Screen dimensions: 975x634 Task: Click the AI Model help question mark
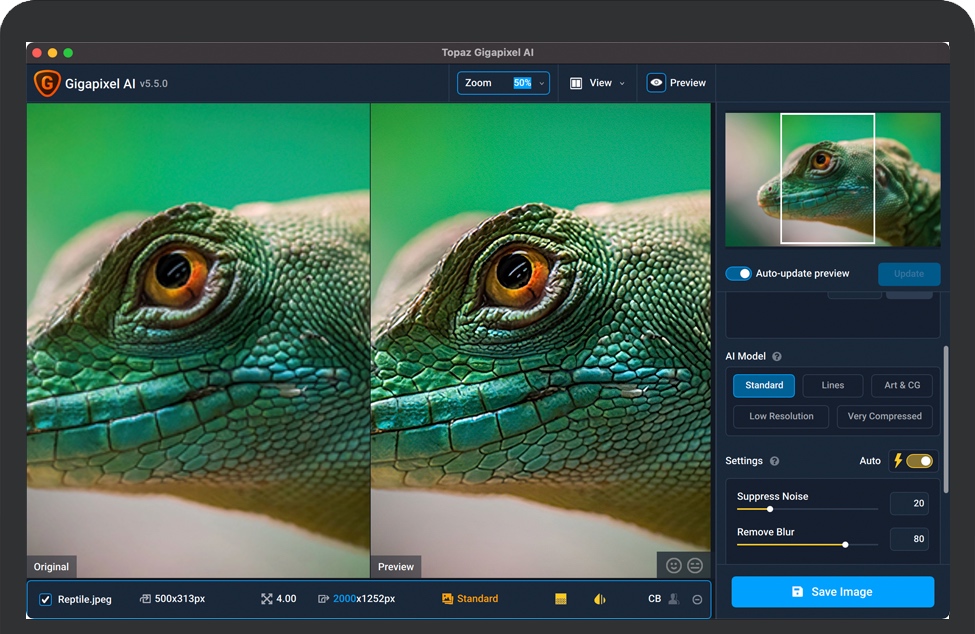(x=777, y=357)
